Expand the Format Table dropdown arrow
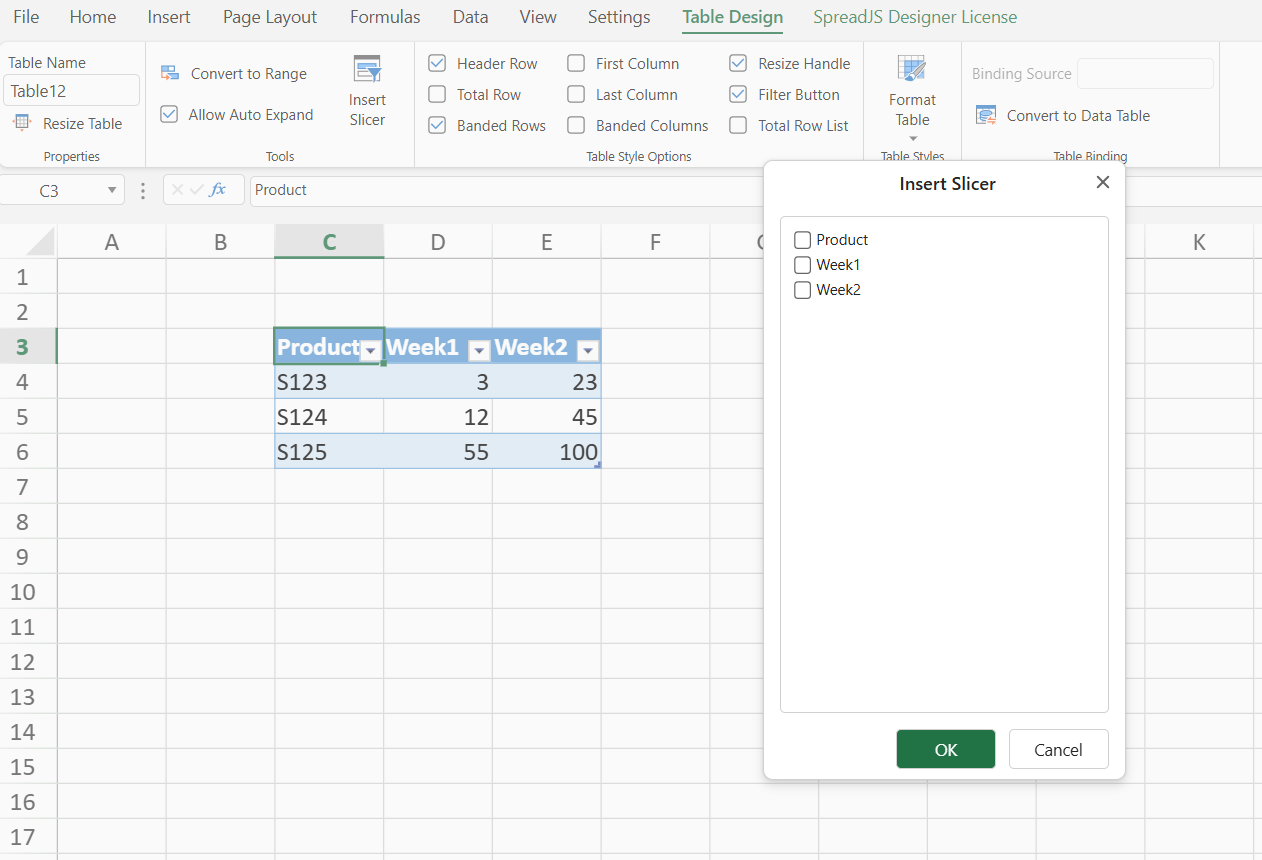The image size is (1262, 860). pyautogui.click(x=912, y=139)
